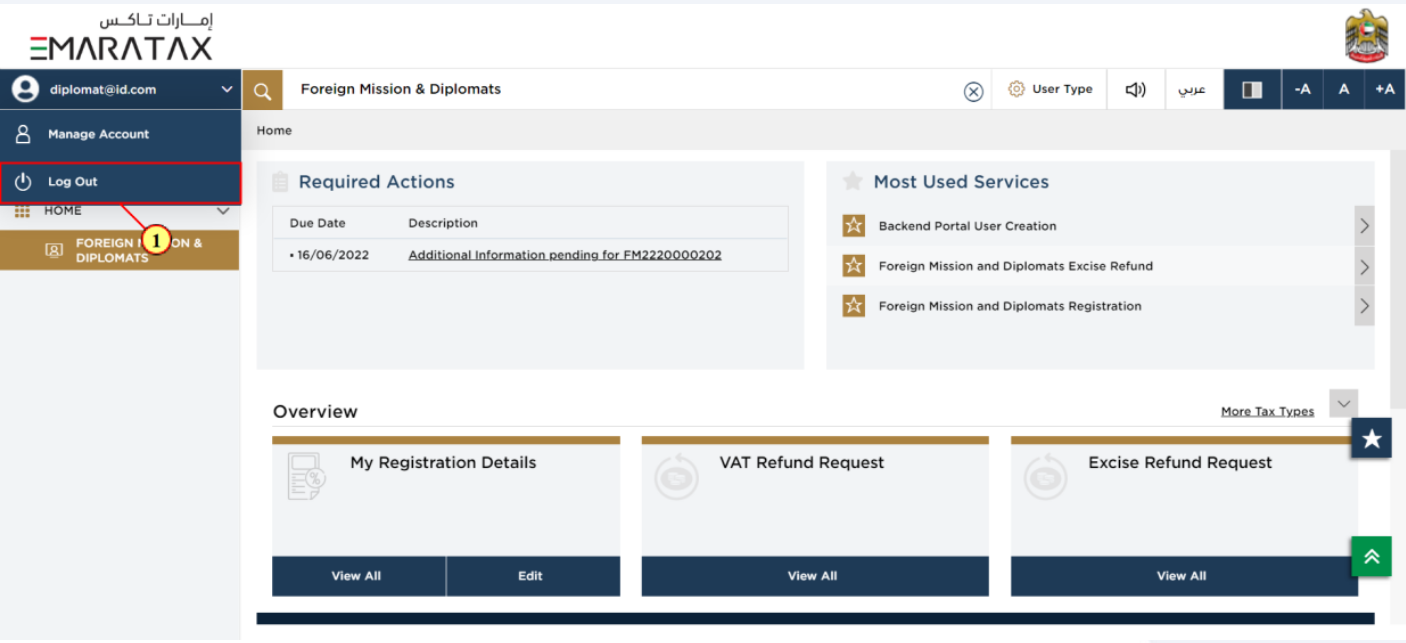This screenshot has width=1406, height=643.
Task: Click View All under VAT Refund Request
Action: [x=815, y=576]
